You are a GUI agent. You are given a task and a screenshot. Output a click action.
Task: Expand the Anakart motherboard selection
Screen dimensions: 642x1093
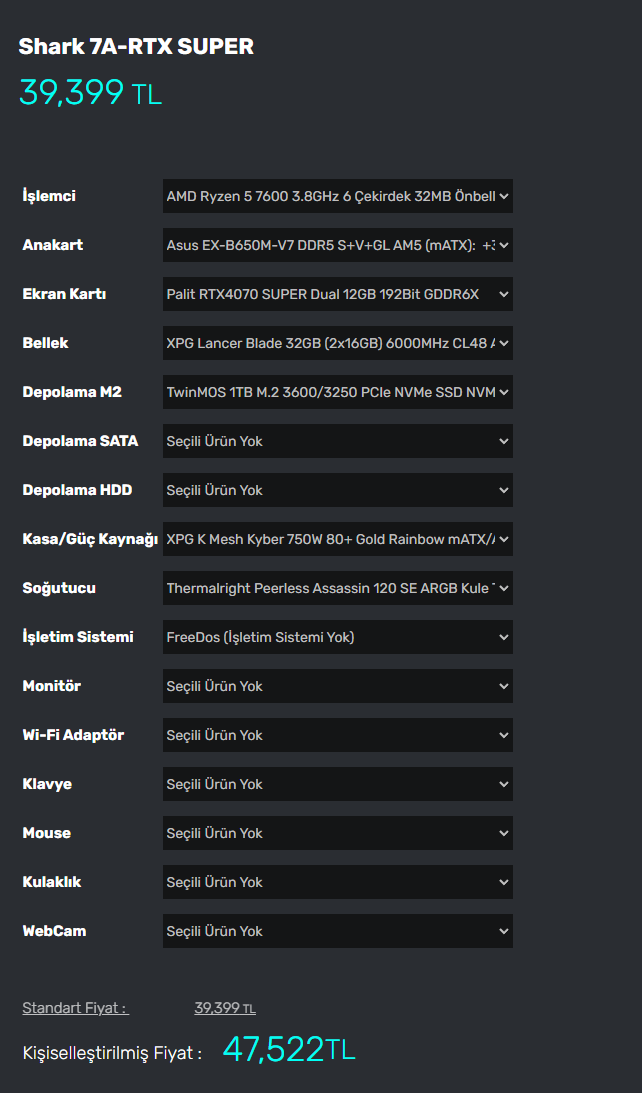pos(337,245)
